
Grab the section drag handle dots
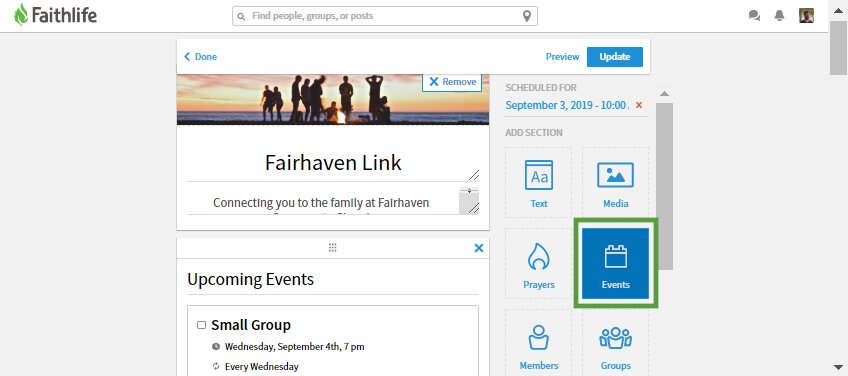[x=333, y=247]
